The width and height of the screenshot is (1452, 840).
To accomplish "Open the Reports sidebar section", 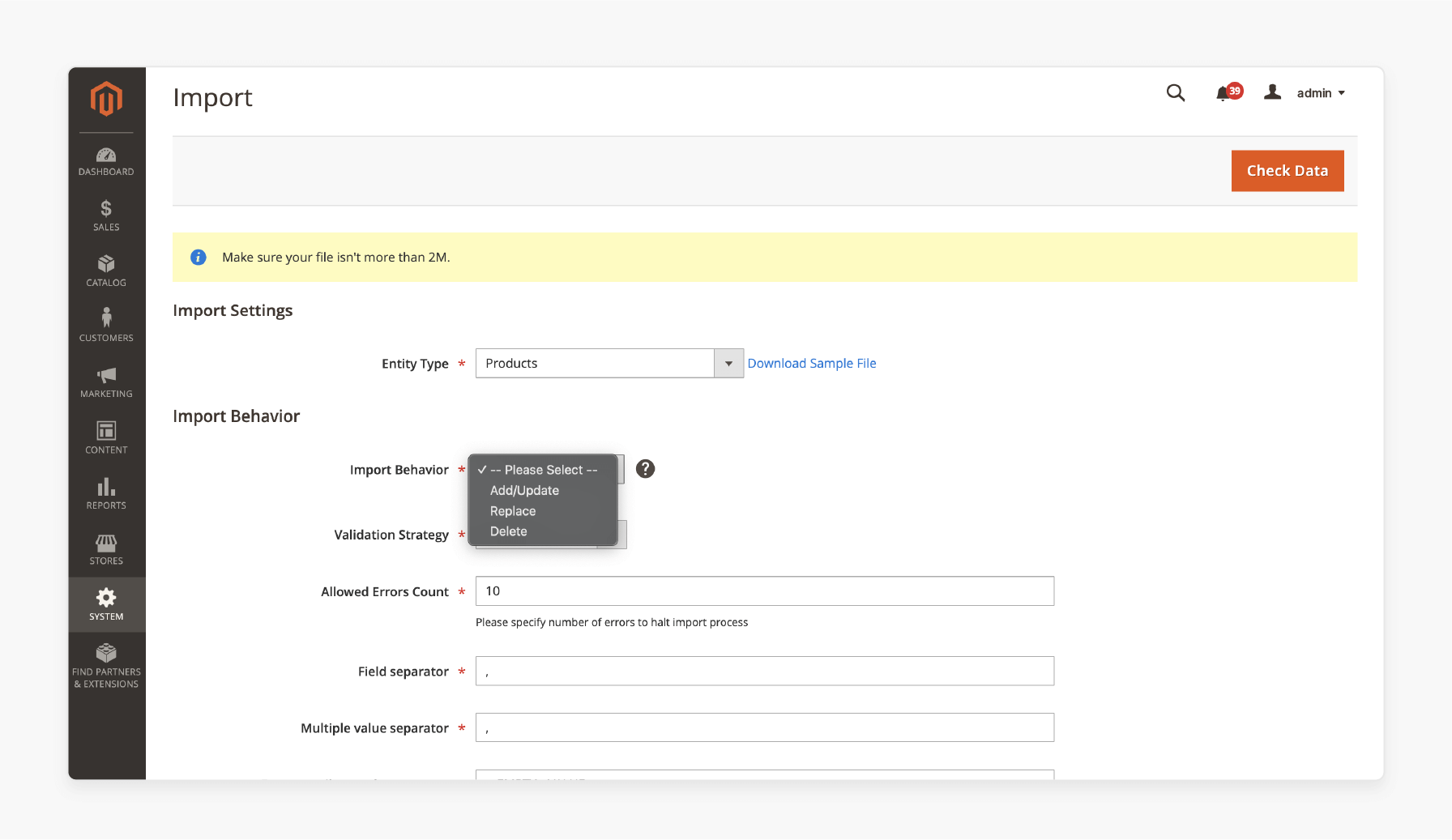I will (106, 493).
